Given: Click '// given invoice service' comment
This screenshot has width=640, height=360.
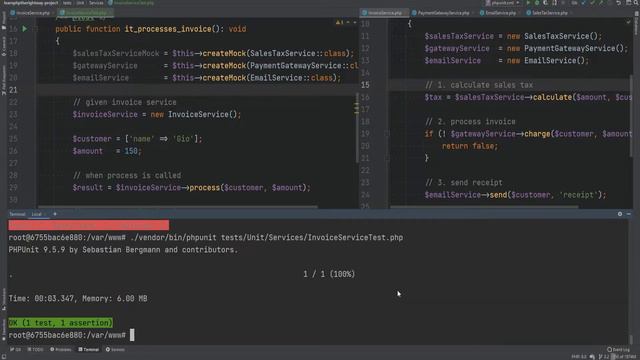Looking at the screenshot, I should pyautogui.click(x=124, y=102).
